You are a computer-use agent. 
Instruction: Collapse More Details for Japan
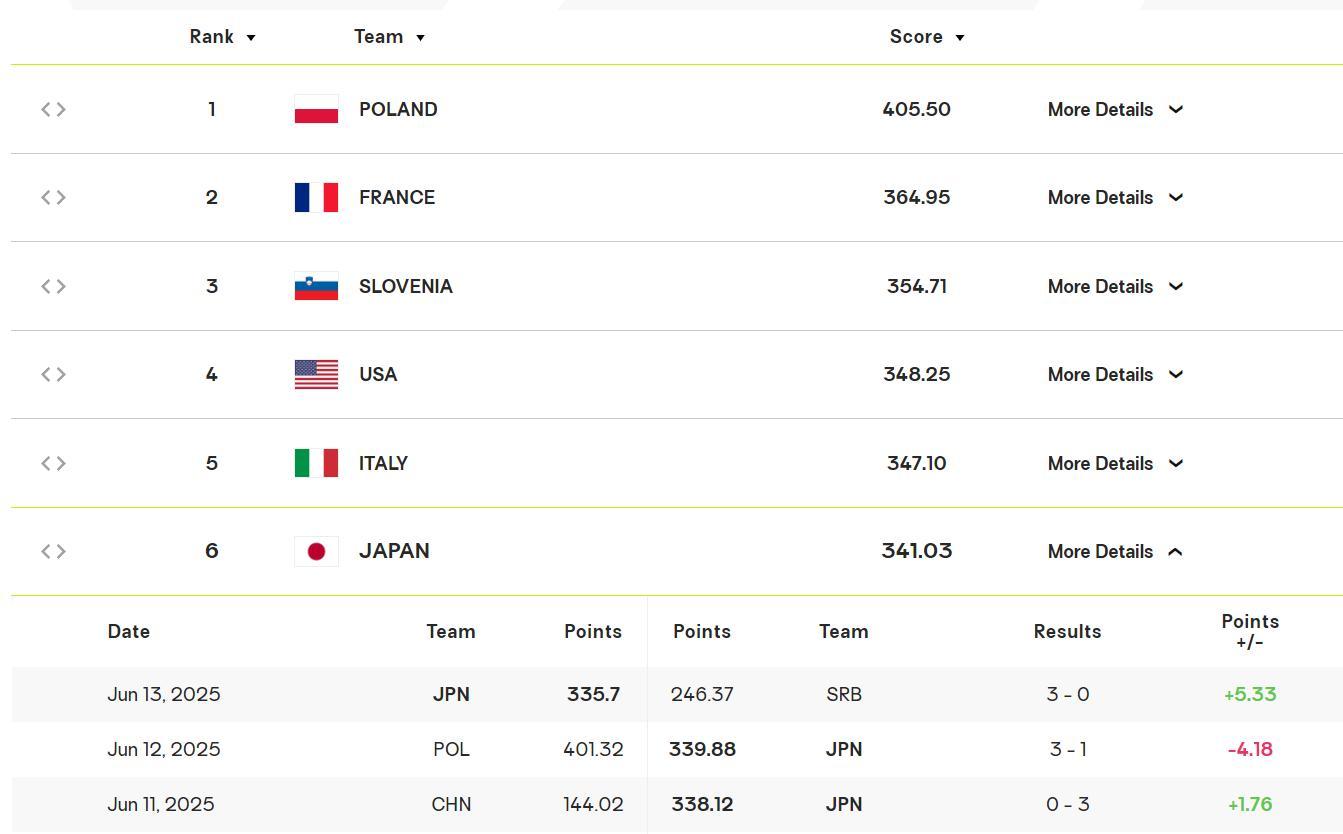pyautogui.click(x=1115, y=552)
